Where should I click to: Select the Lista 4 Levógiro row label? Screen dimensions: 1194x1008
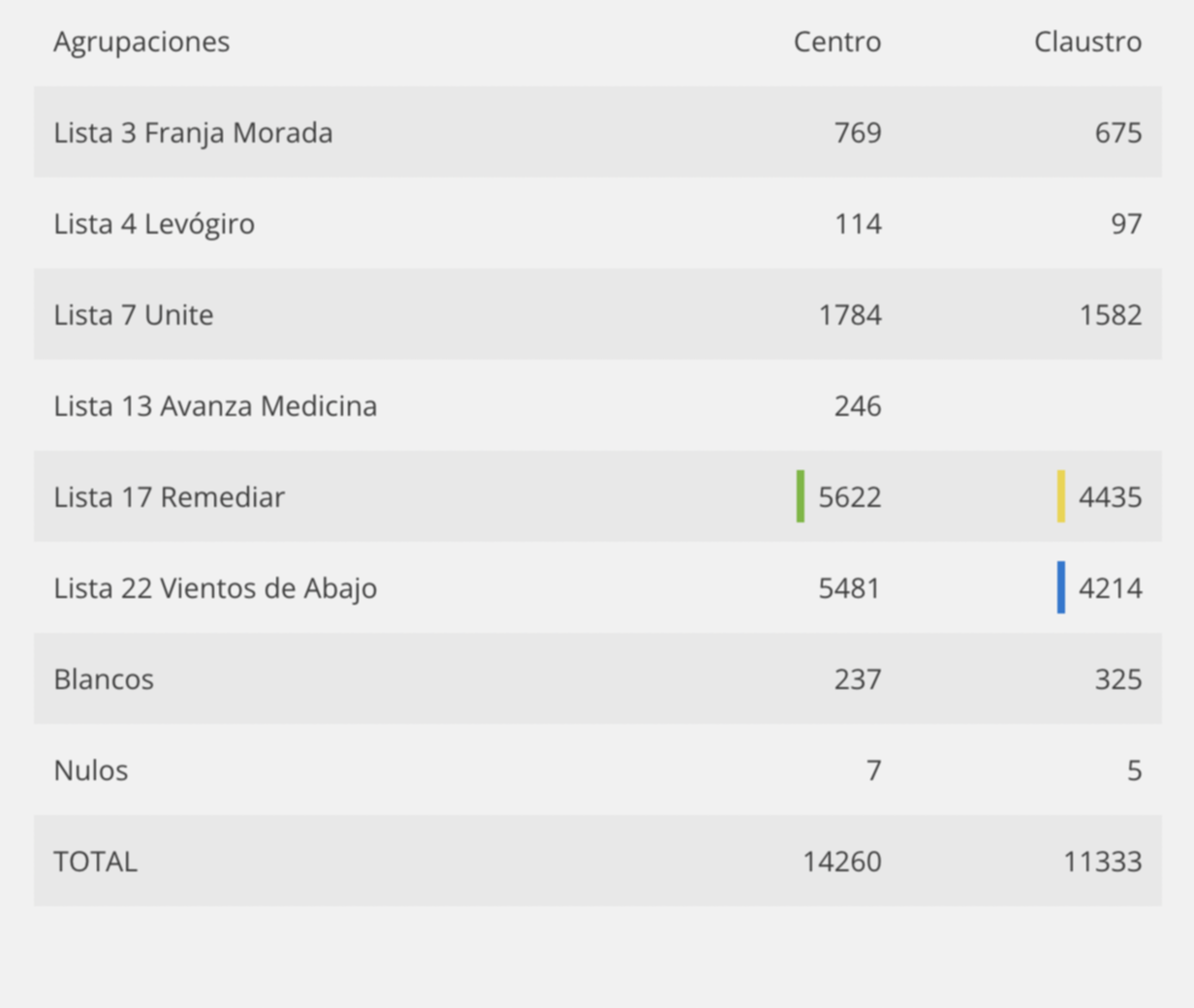(154, 224)
